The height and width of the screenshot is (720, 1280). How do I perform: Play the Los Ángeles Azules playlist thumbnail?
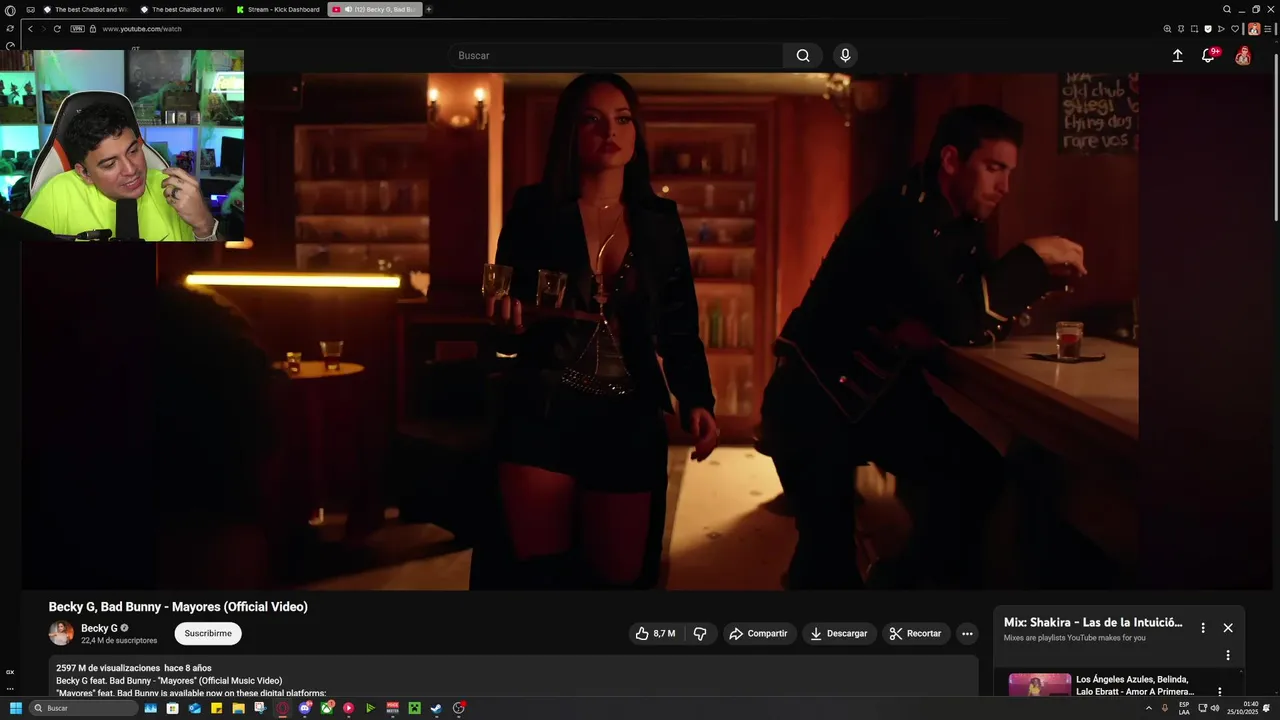1039,685
